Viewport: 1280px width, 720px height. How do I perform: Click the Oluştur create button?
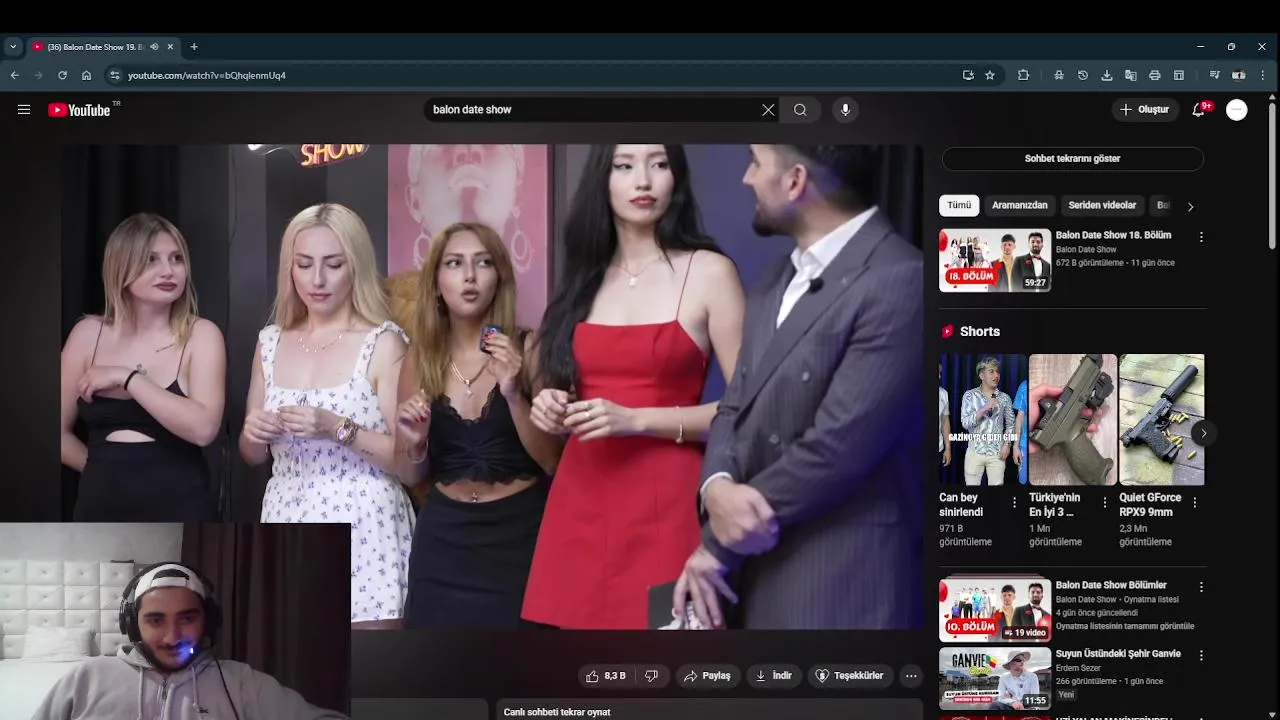pyautogui.click(x=1145, y=110)
